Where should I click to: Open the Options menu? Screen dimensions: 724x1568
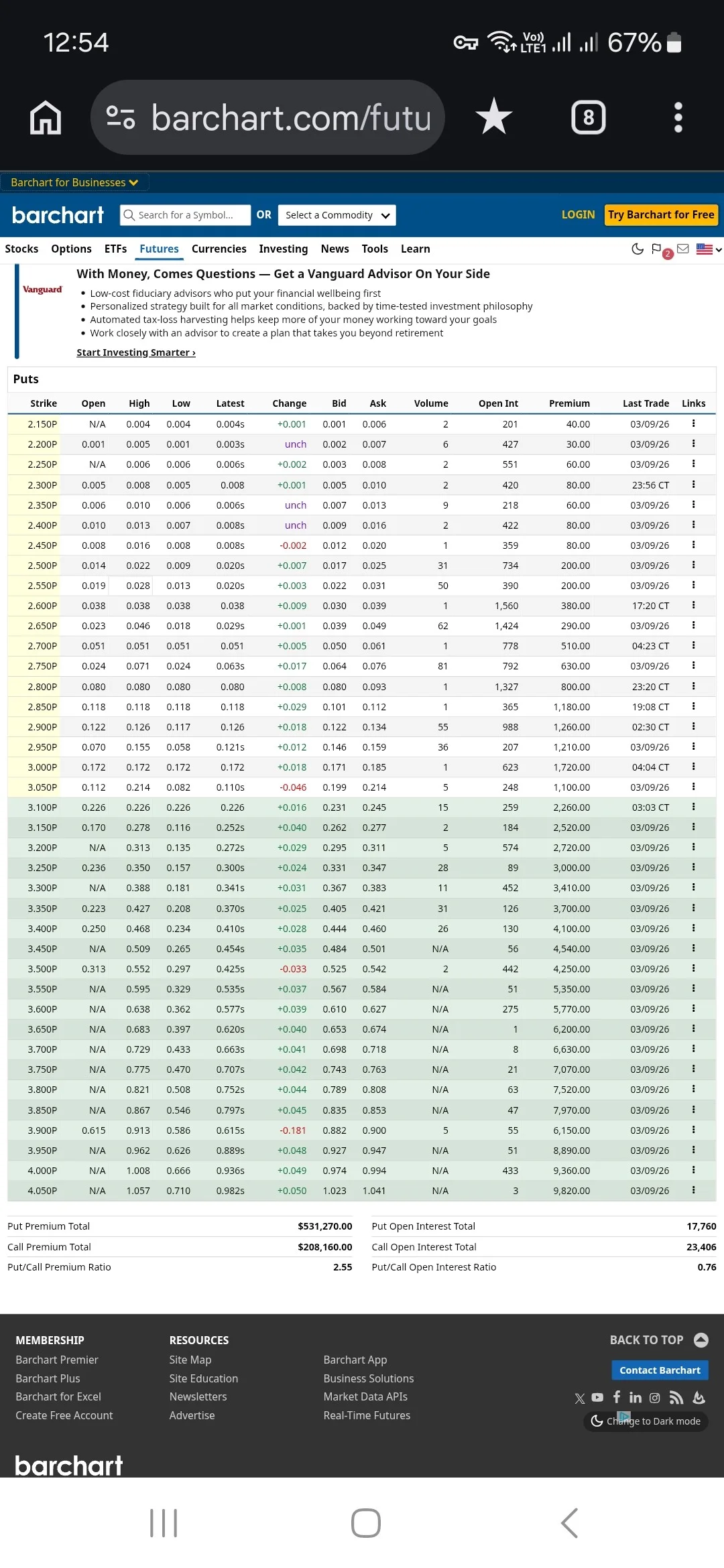click(x=71, y=249)
